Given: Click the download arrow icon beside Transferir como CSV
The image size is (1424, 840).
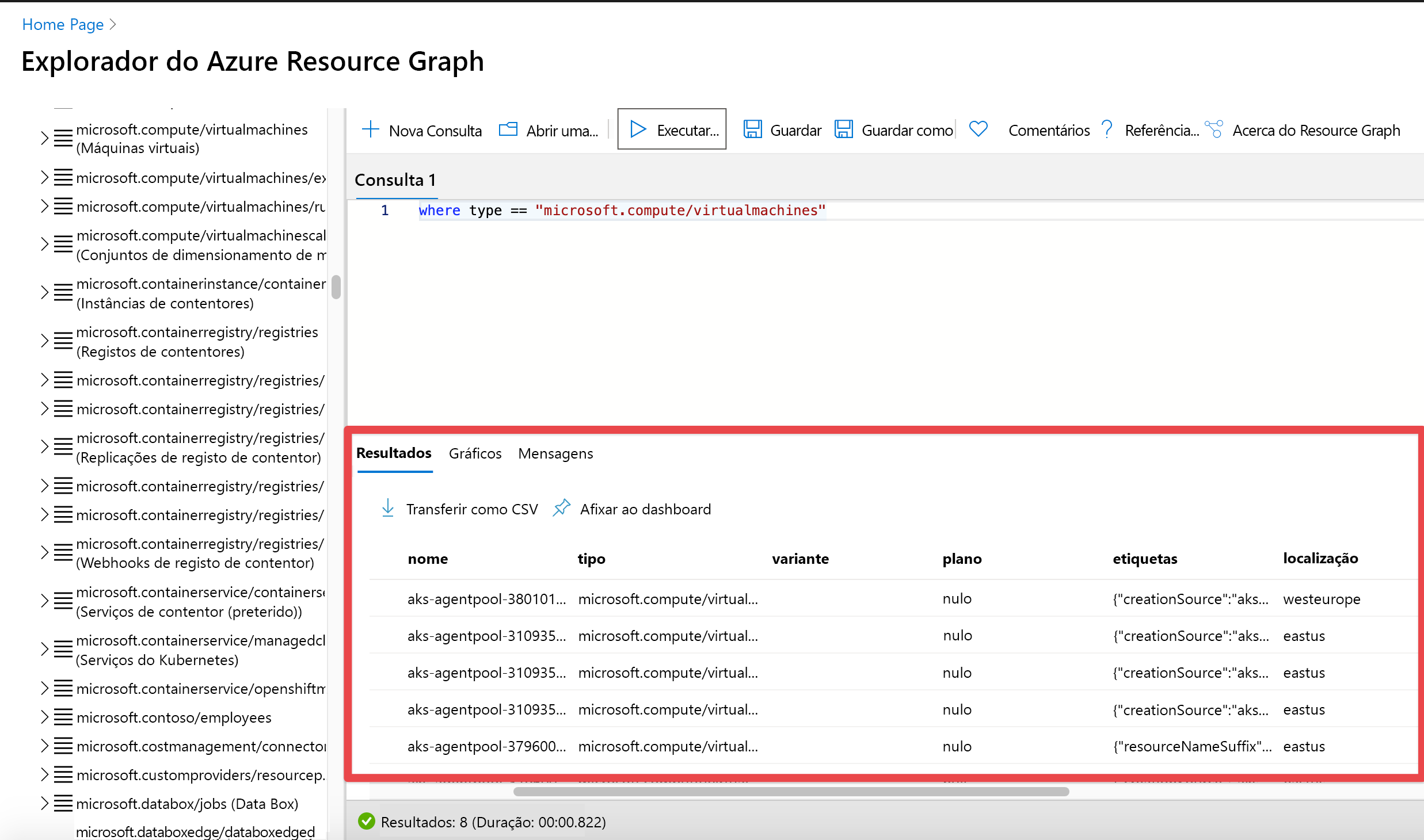Looking at the screenshot, I should click(388, 508).
